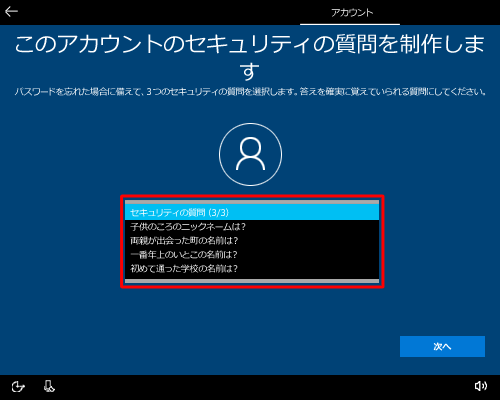Click the 次へ button
The width and height of the screenshot is (500, 400).
(x=442, y=347)
